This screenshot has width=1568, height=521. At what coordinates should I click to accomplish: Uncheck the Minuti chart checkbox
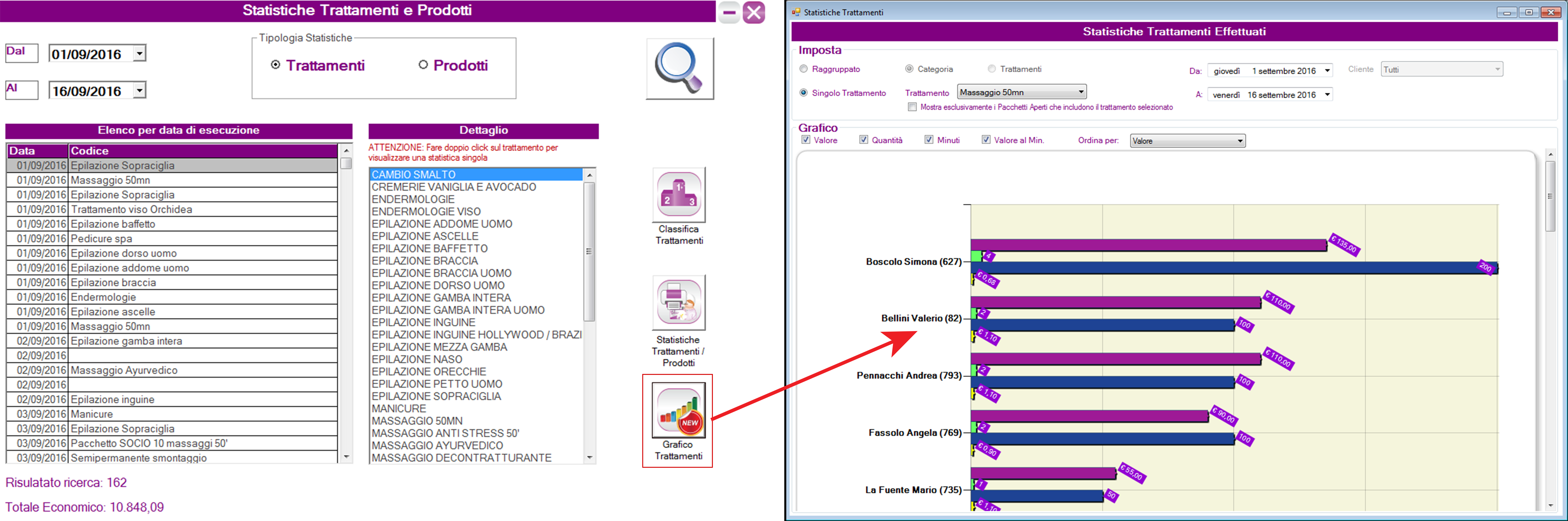tap(929, 140)
